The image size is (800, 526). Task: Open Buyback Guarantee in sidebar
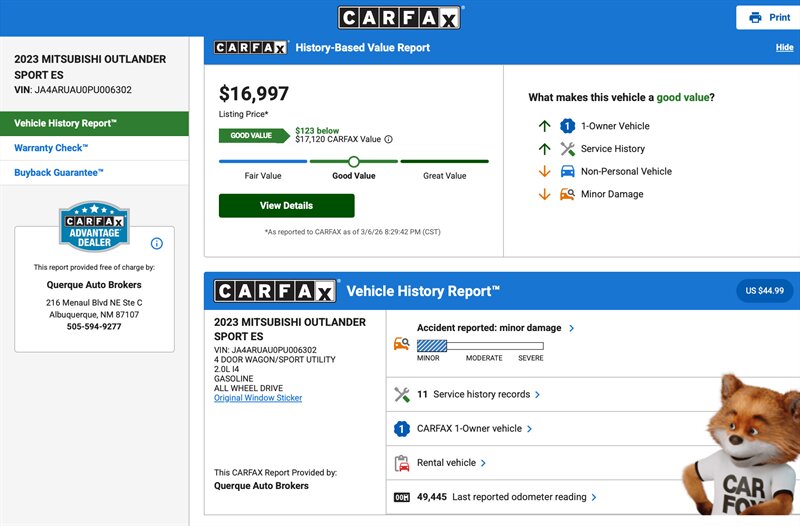(x=59, y=173)
